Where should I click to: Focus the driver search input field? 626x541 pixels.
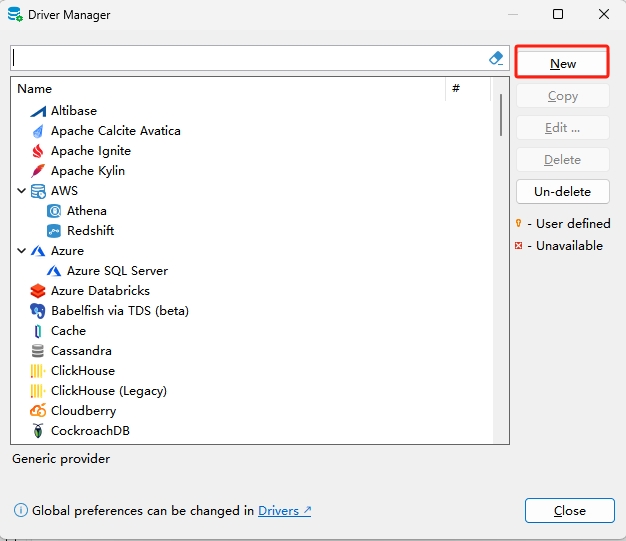point(248,58)
